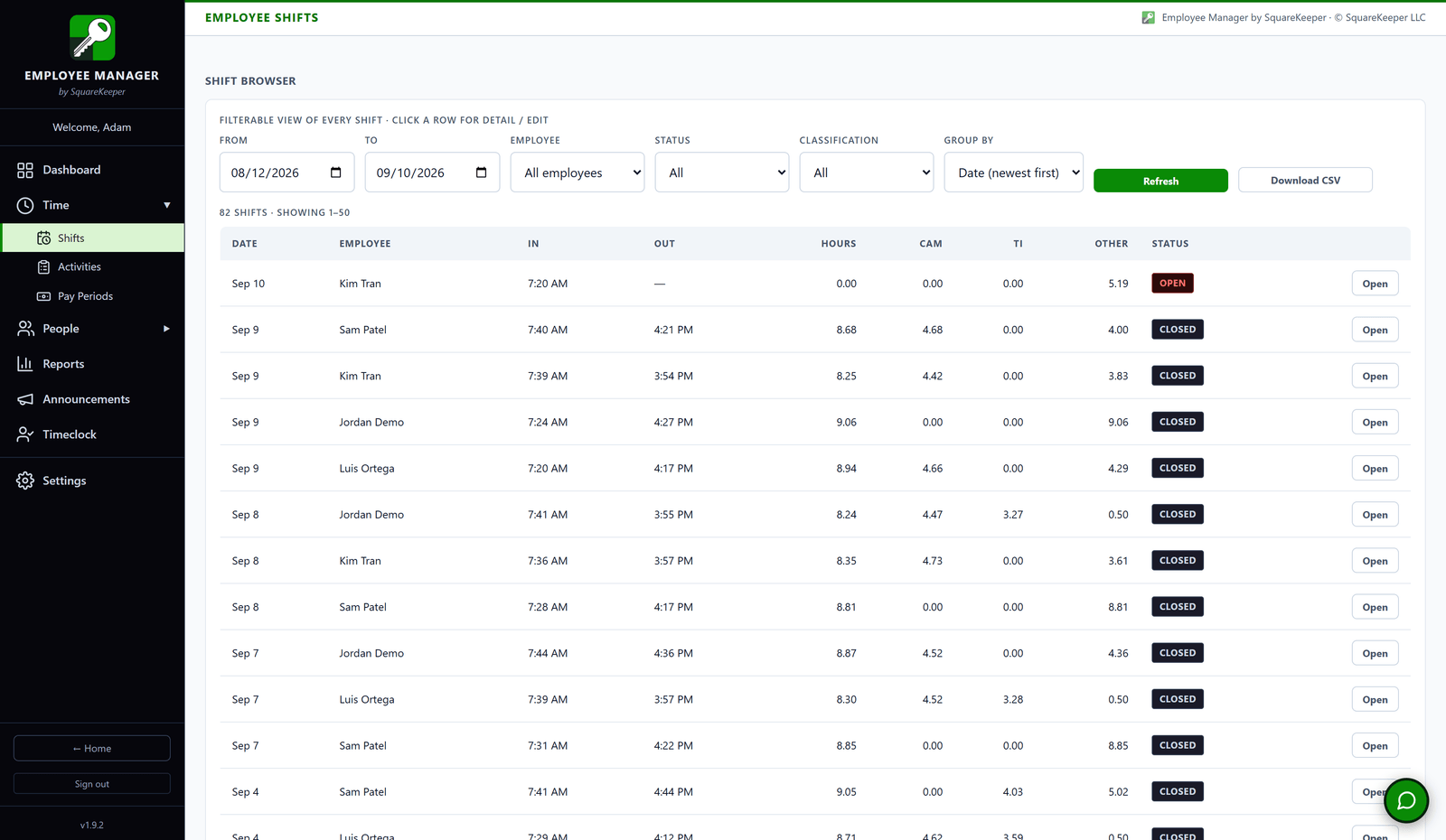Collapse the Time menu arrow
This screenshot has width=1446, height=840.
(166, 205)
